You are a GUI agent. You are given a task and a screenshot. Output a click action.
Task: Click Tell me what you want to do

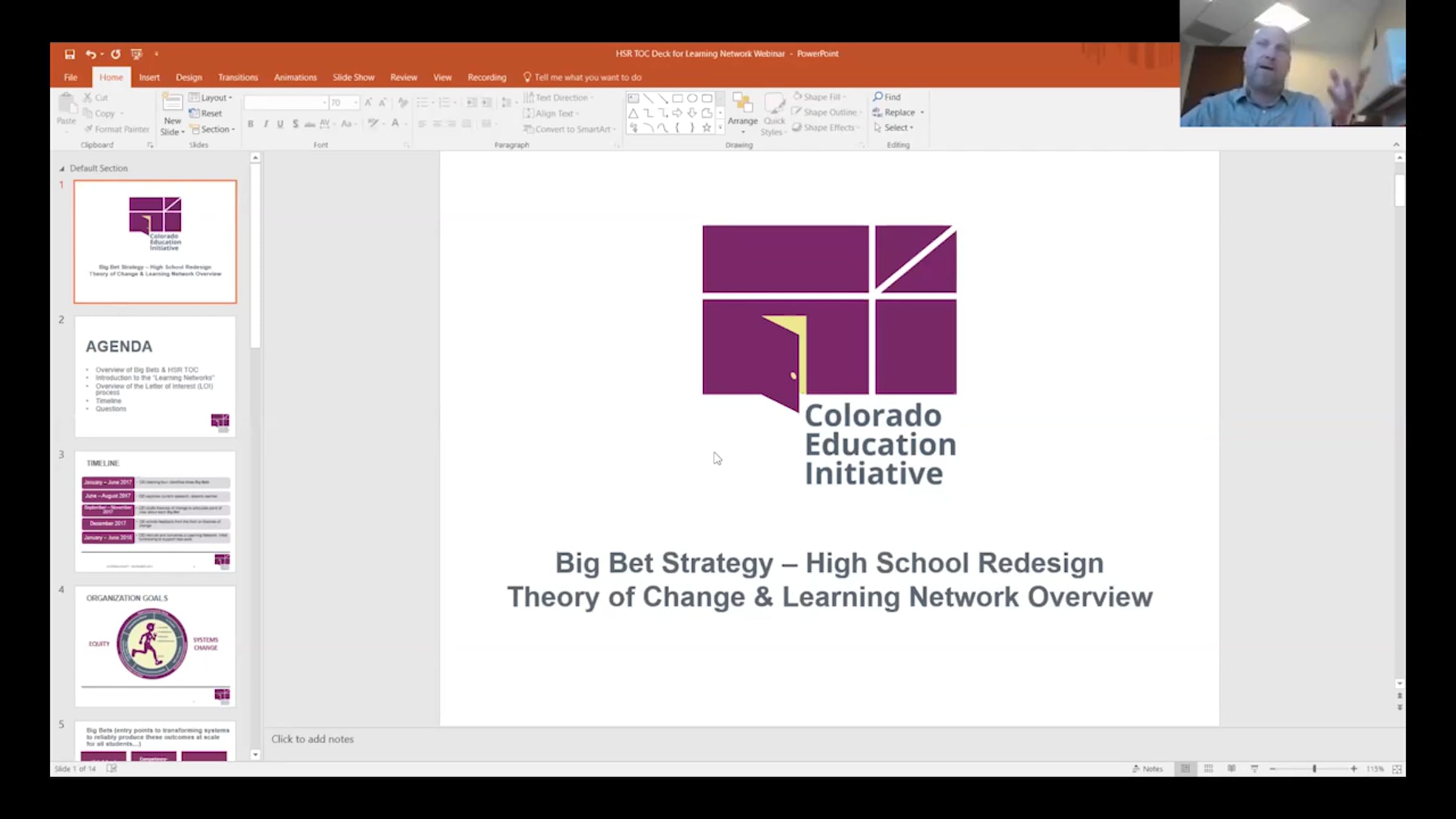[x=582, y=77]
